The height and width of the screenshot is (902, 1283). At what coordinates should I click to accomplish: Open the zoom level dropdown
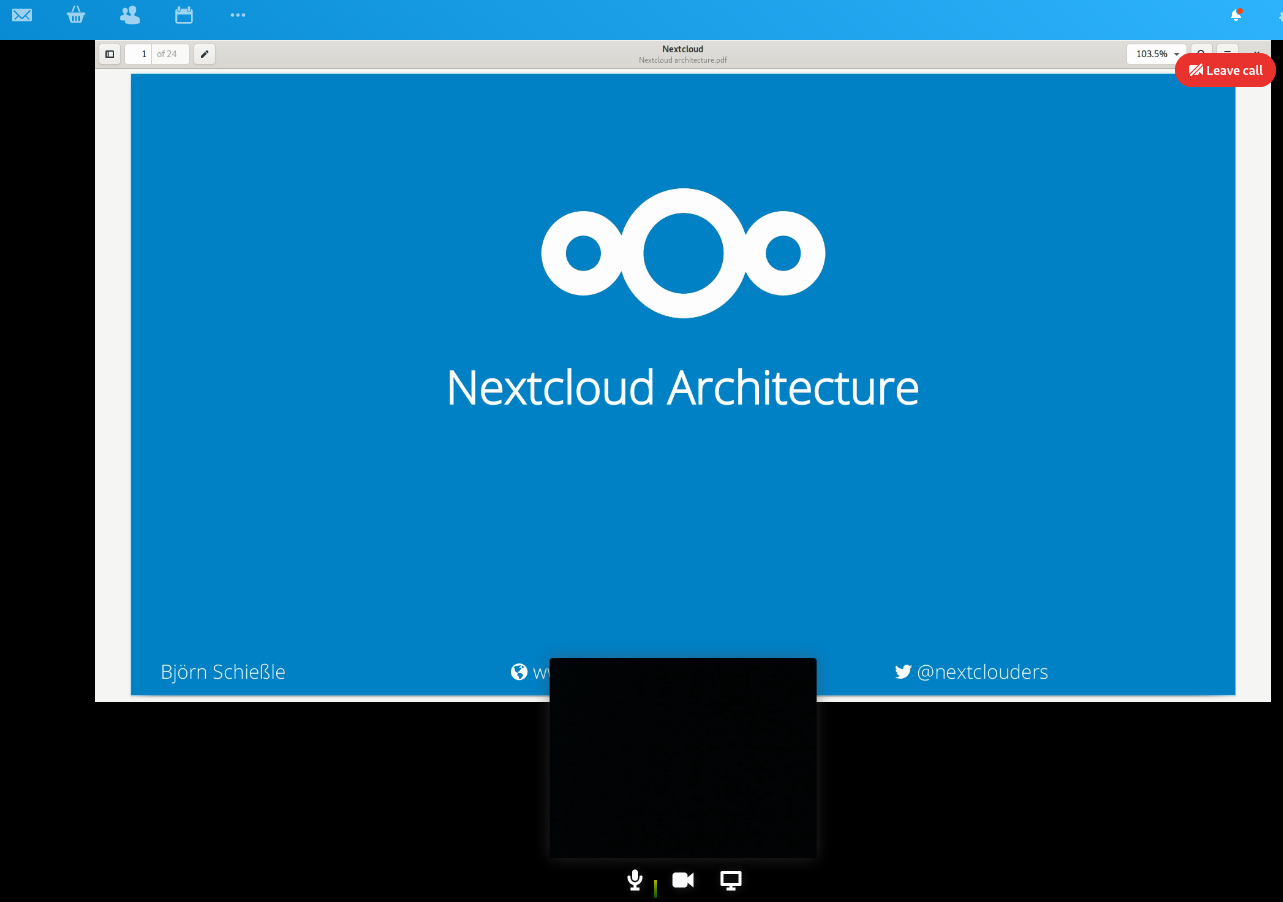(x=1155, y=54)
